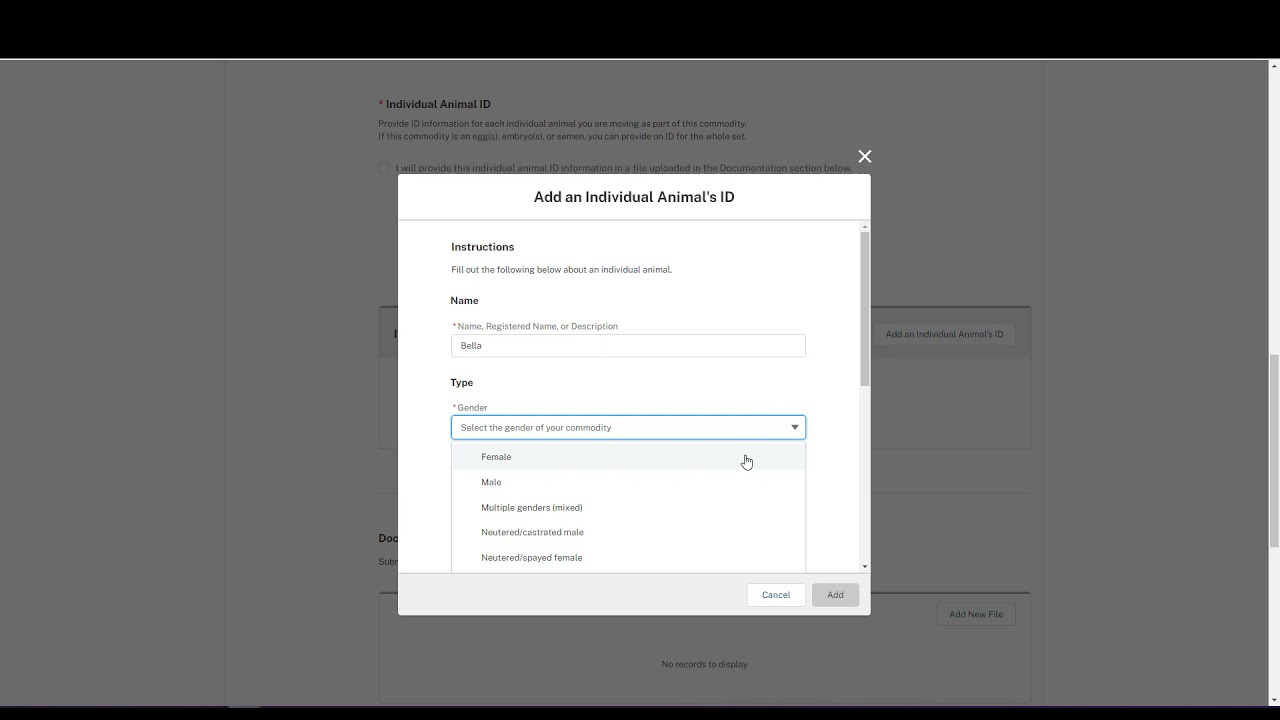Select Female gender option
This screenshot has height=720, width=1280.
coord(628,457)
